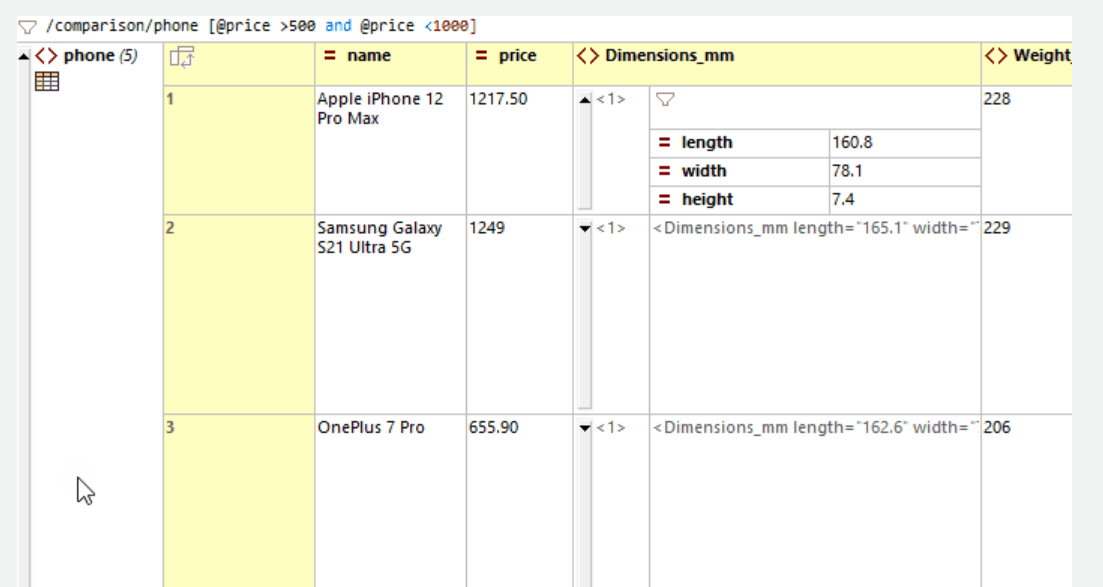Click price cell 1249
The height and width of the screenshot is (587, 1103).
519,315
